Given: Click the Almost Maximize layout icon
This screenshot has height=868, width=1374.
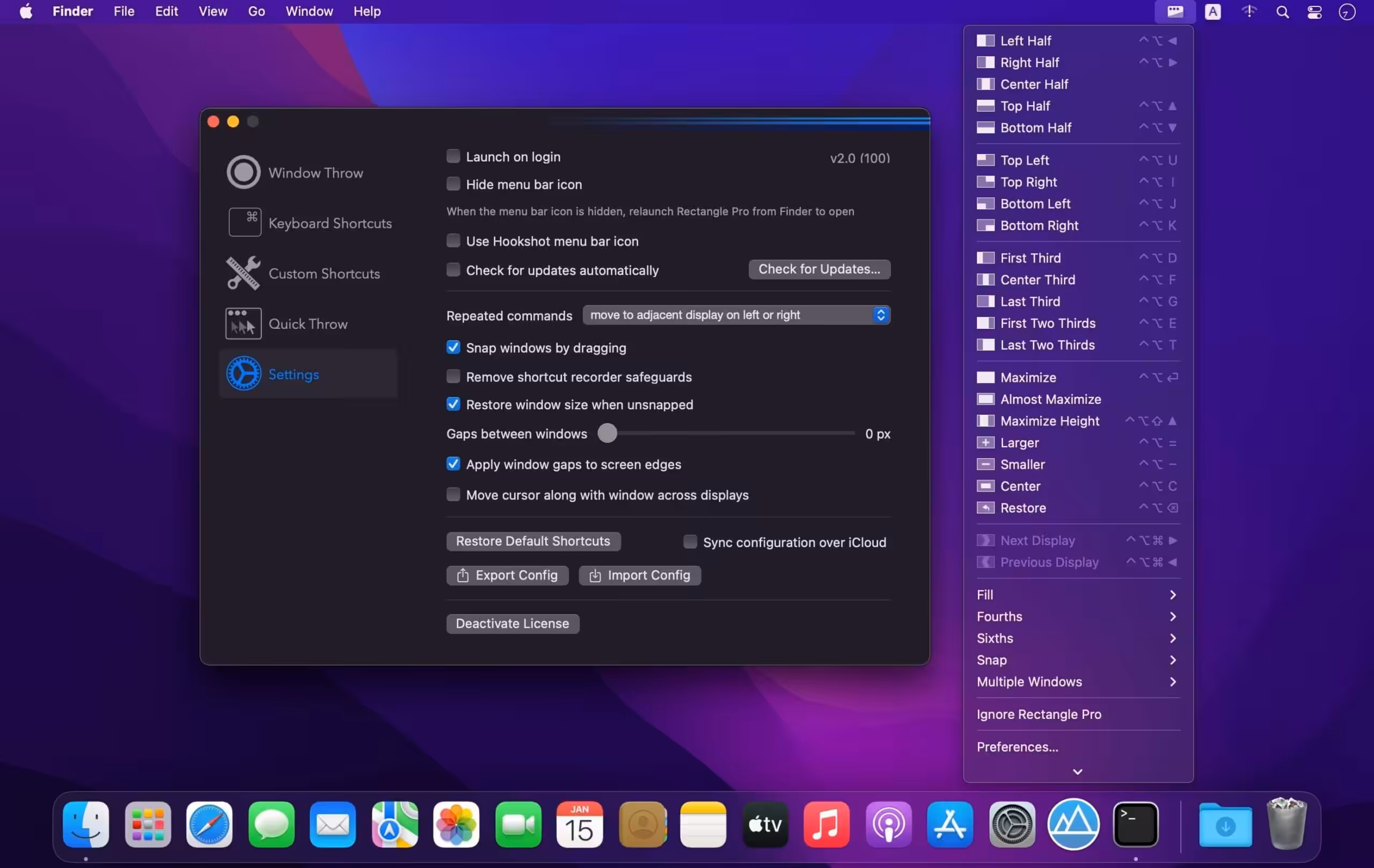Looking at the screenshot, I should 985,399.
